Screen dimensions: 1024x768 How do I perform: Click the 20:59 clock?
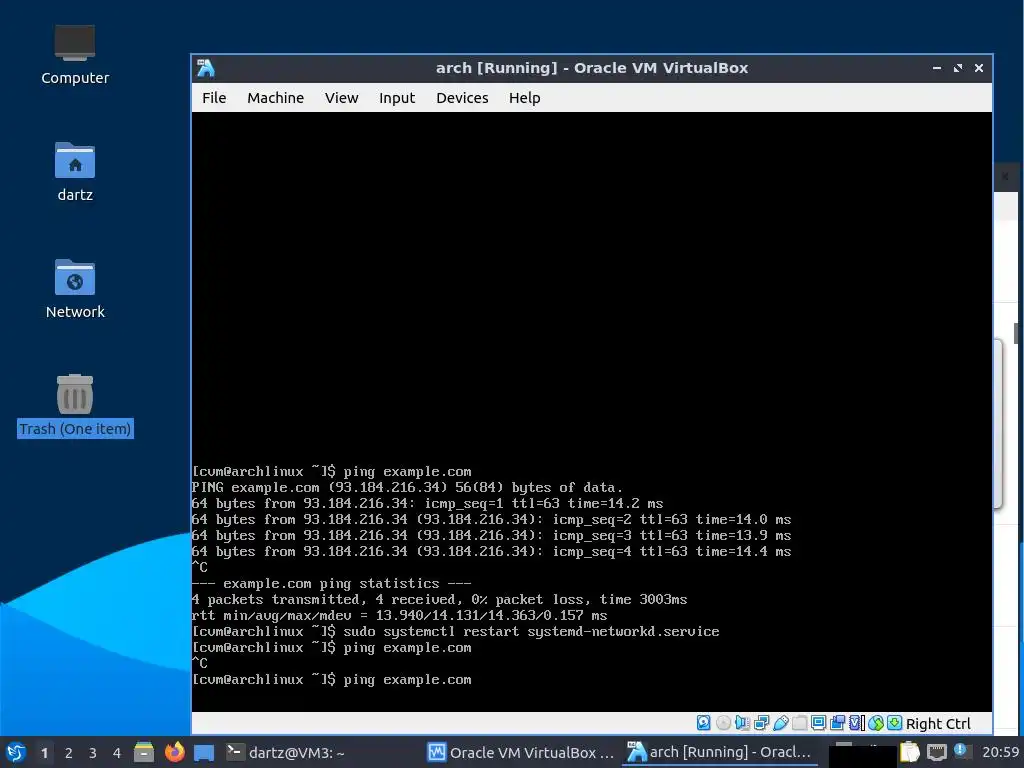[x=1000, y=752]
